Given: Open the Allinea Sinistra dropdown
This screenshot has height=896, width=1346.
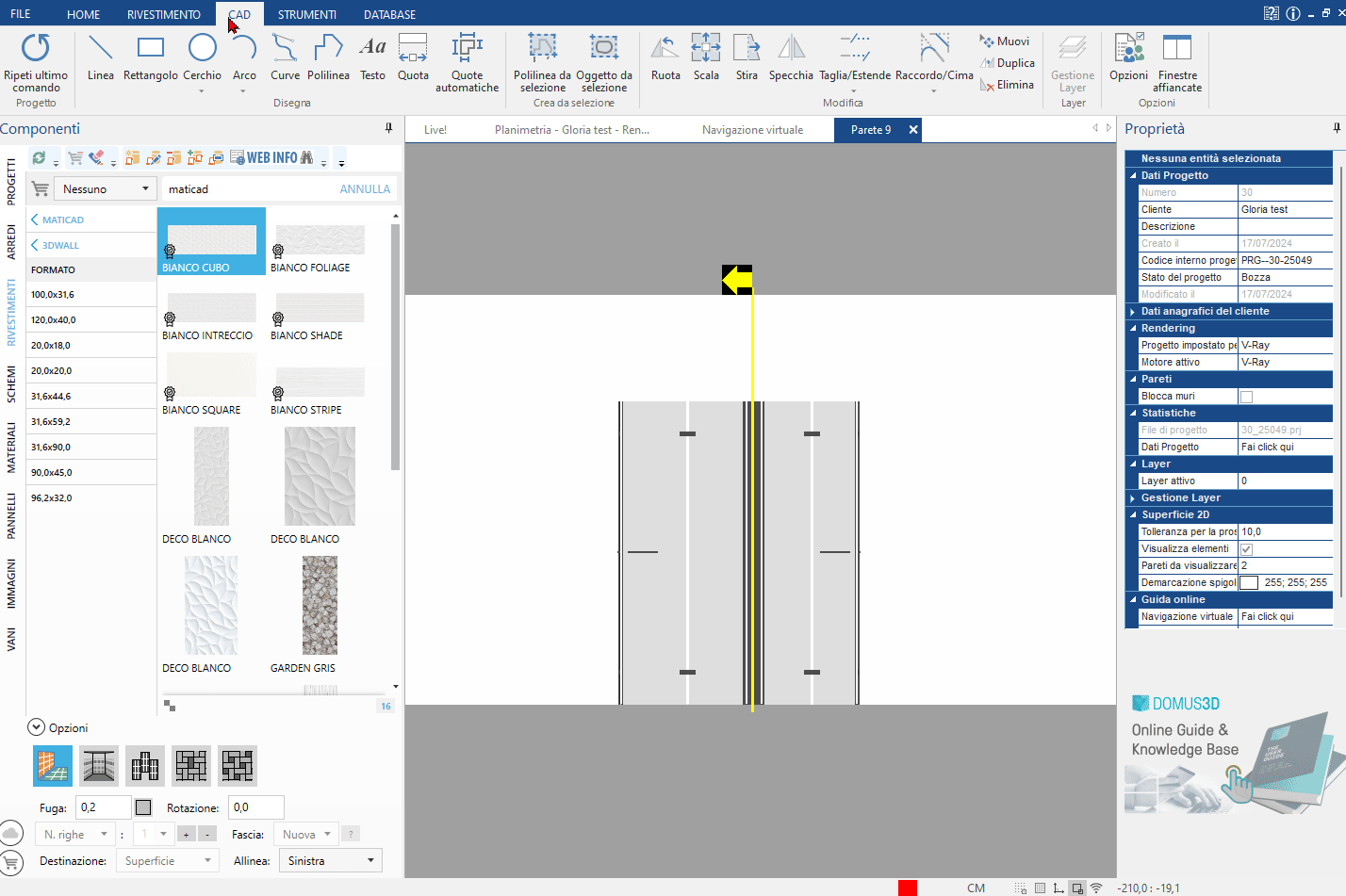Looking at the screenshot, I should point(331,861).
